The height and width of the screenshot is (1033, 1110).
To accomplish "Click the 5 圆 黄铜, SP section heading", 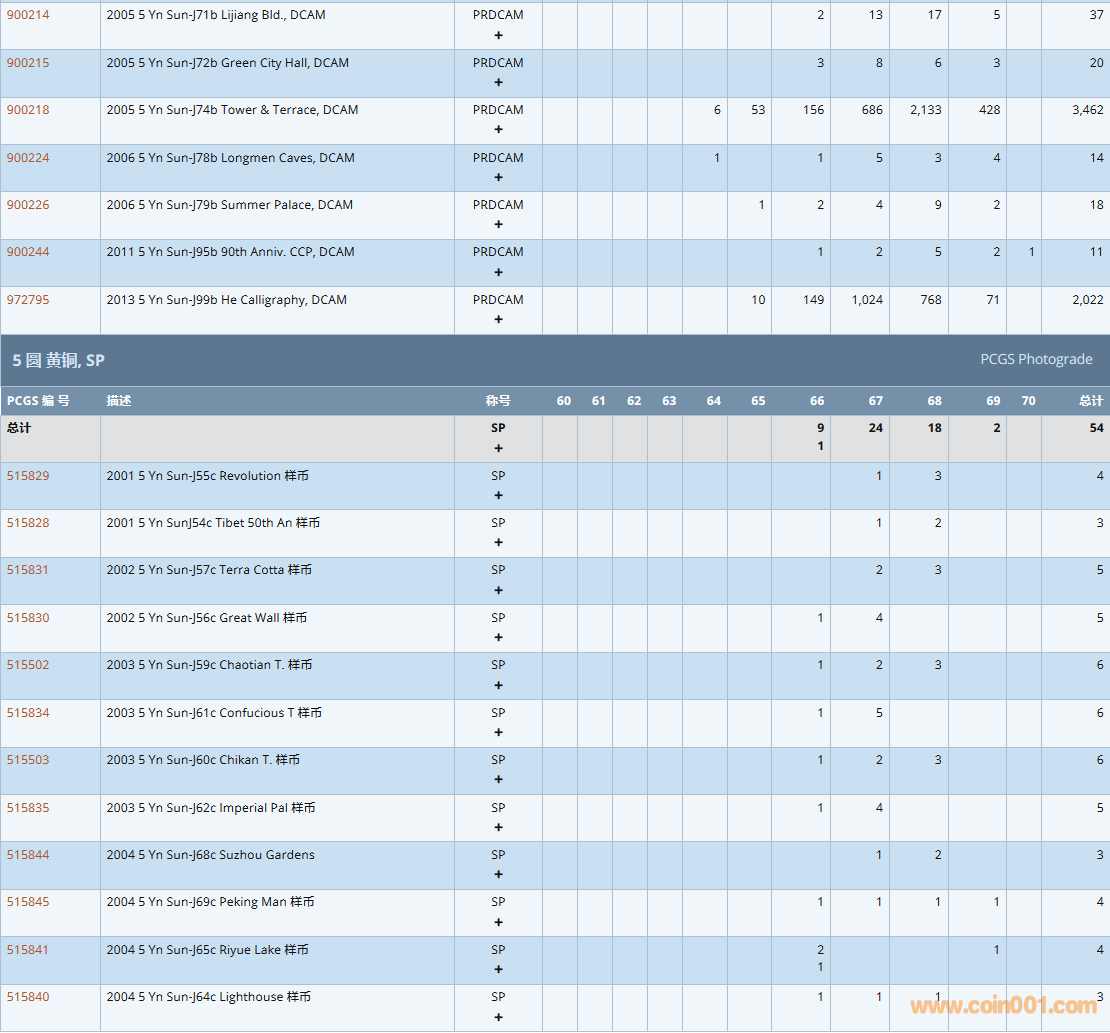I will pyautogui.click(x=58, y=360).
